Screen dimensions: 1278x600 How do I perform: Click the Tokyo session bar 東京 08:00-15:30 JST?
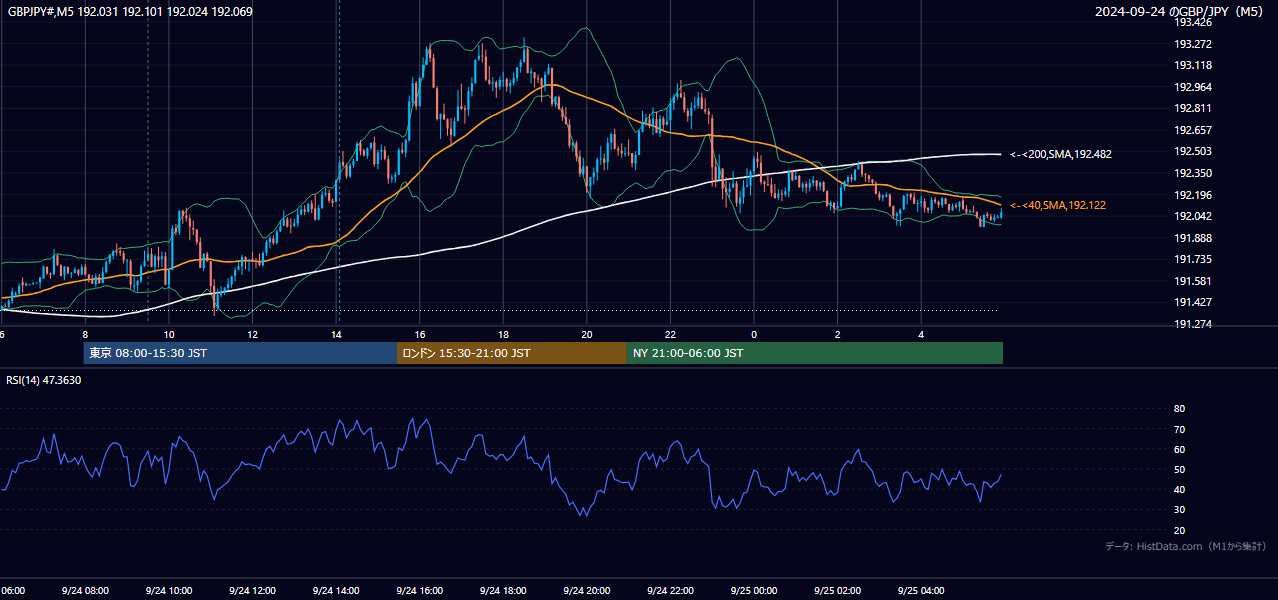240,353
